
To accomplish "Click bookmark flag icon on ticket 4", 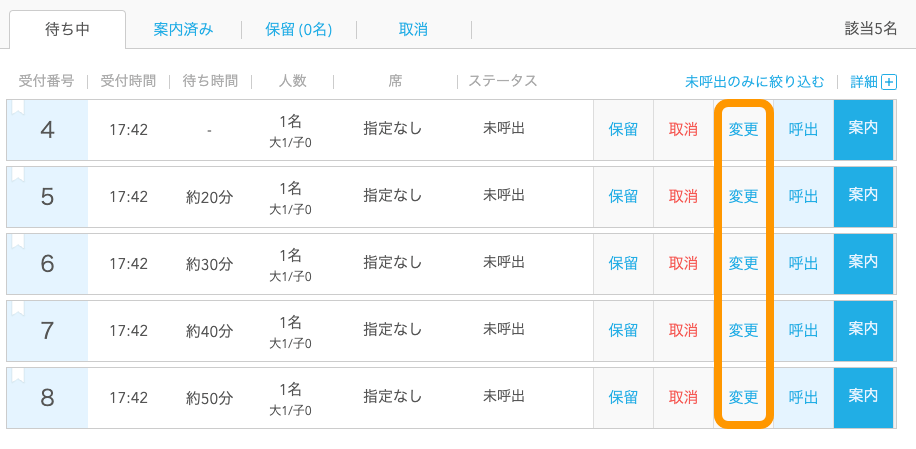I will [19, 108].
